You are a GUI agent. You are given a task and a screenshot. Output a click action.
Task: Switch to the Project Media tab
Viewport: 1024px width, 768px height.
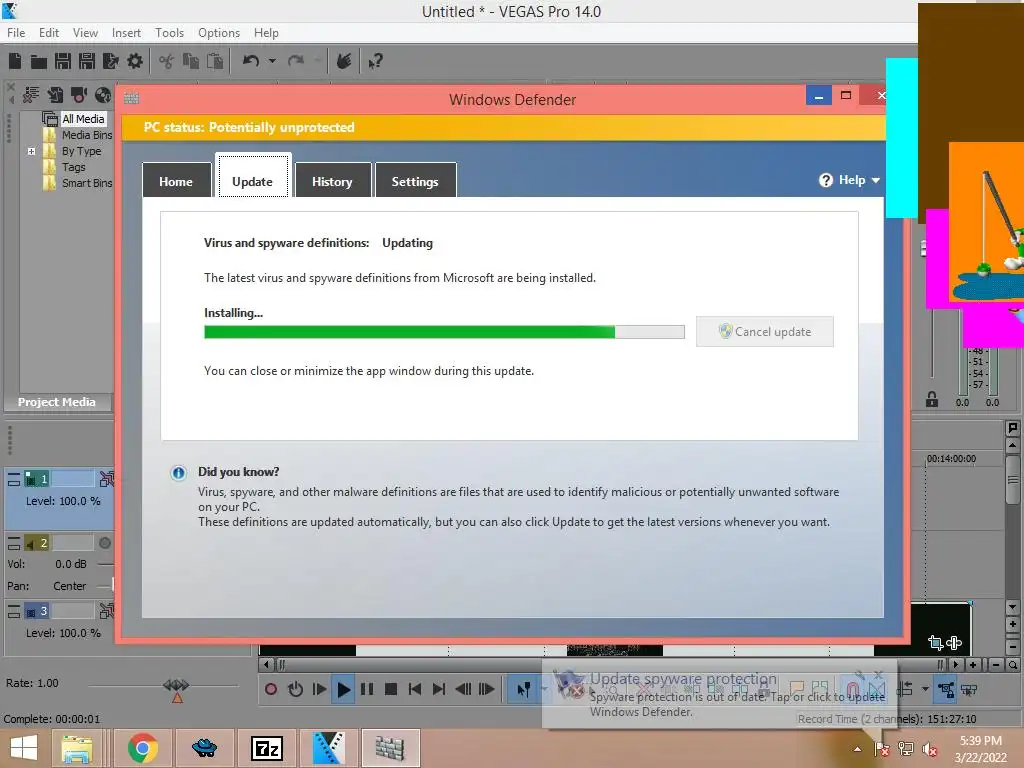pyautogui.click(x=57, y=402)
